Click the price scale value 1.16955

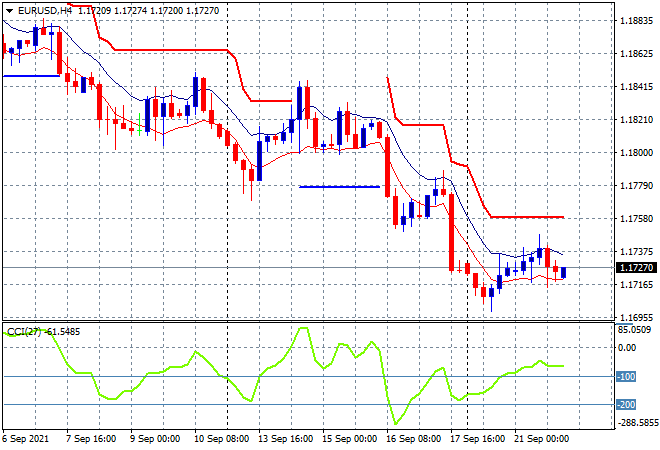click(637, 317)
